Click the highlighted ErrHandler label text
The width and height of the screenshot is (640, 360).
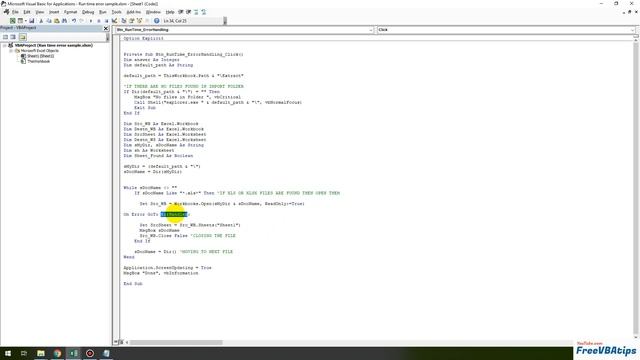point(174,214)
